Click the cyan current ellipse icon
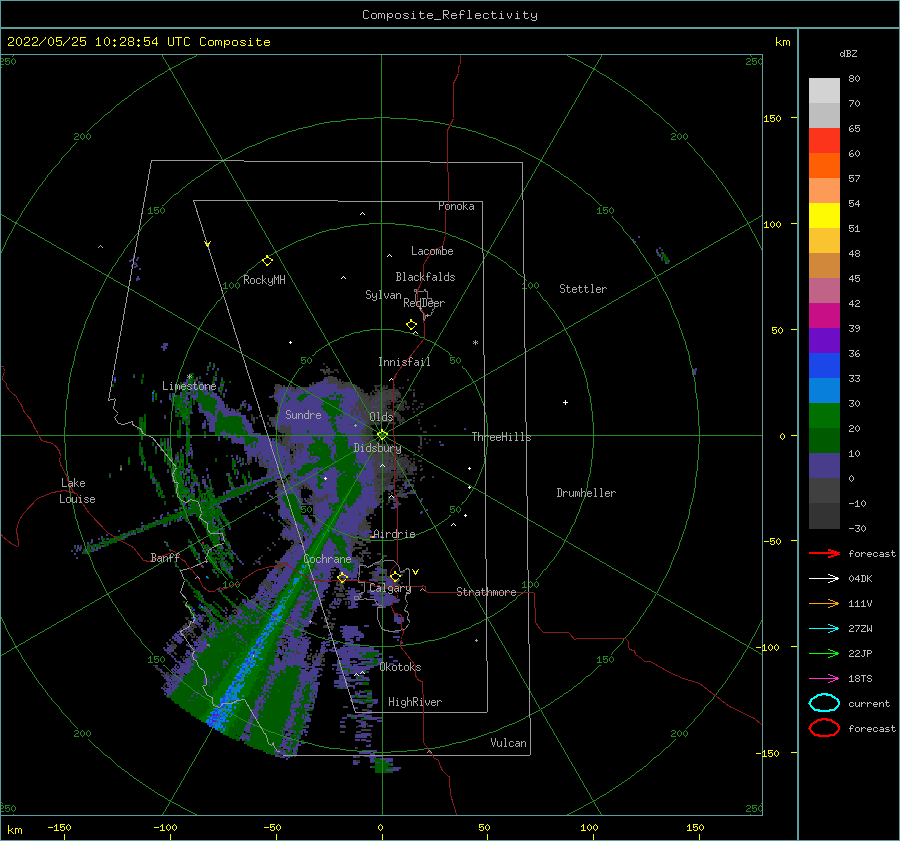Viewport: 900px width, 841px height. click(x=824, y=703)
